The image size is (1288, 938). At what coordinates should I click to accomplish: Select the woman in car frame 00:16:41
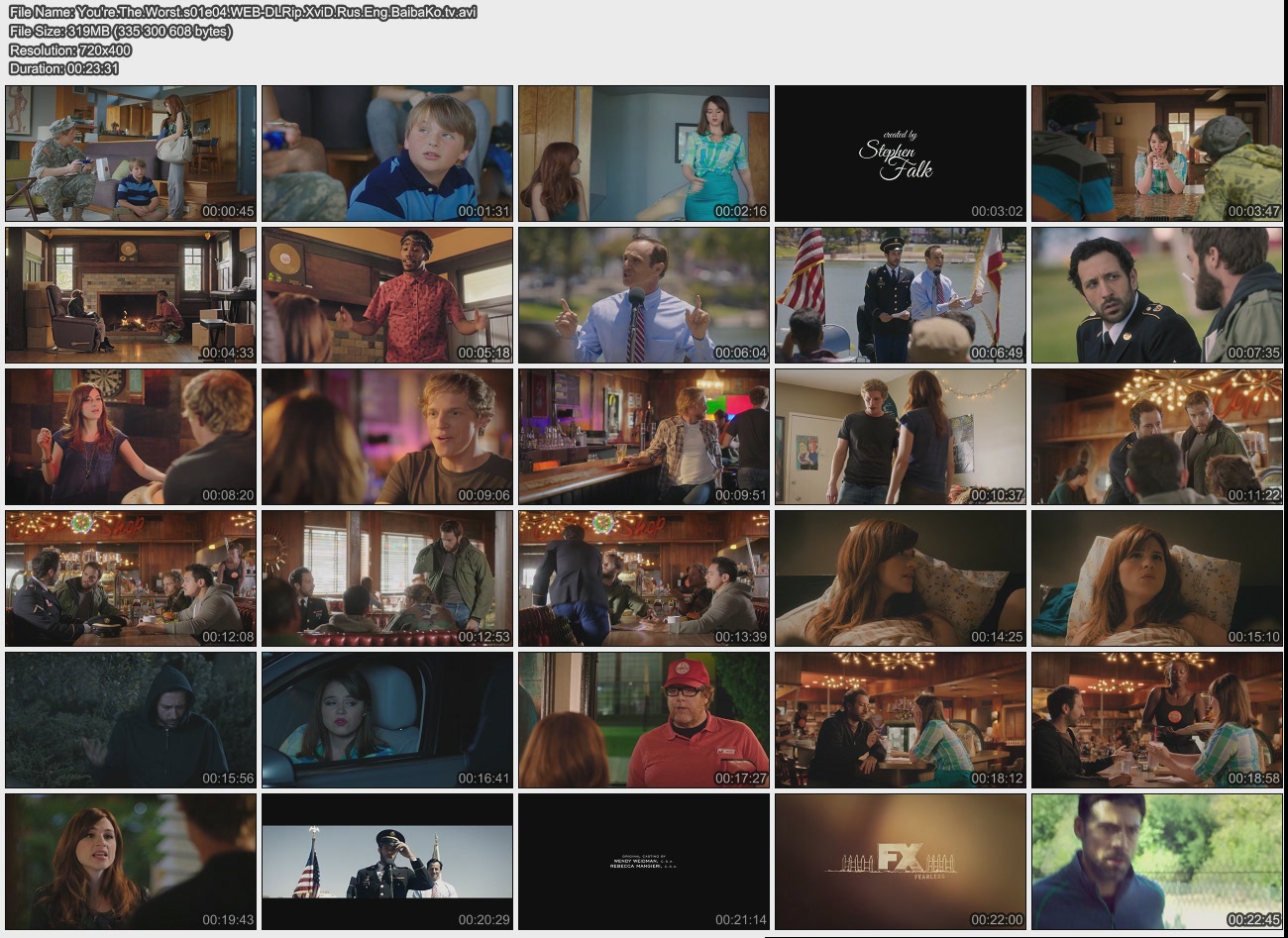tap(387, 720)
